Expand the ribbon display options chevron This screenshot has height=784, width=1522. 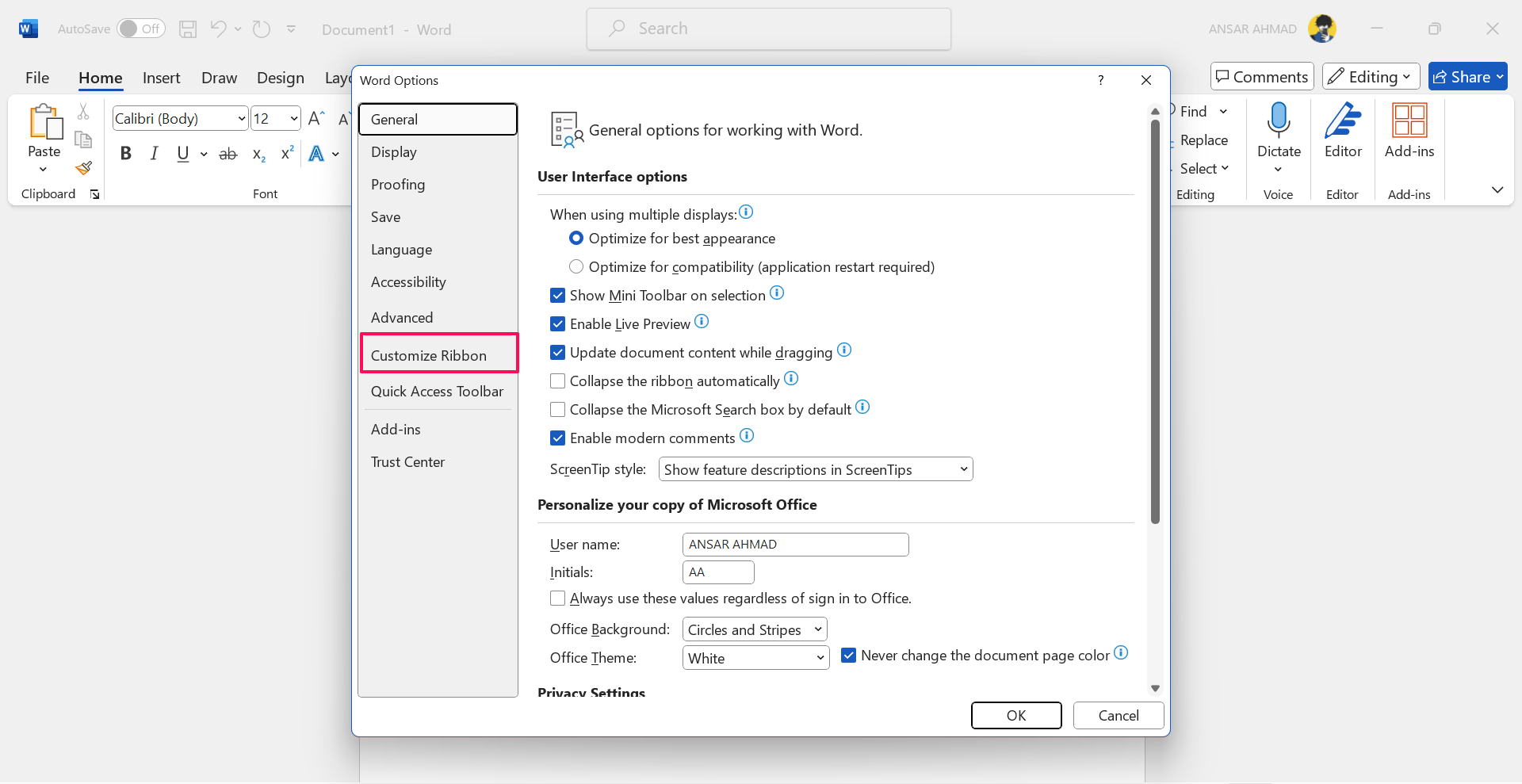tap(1497, 189)
